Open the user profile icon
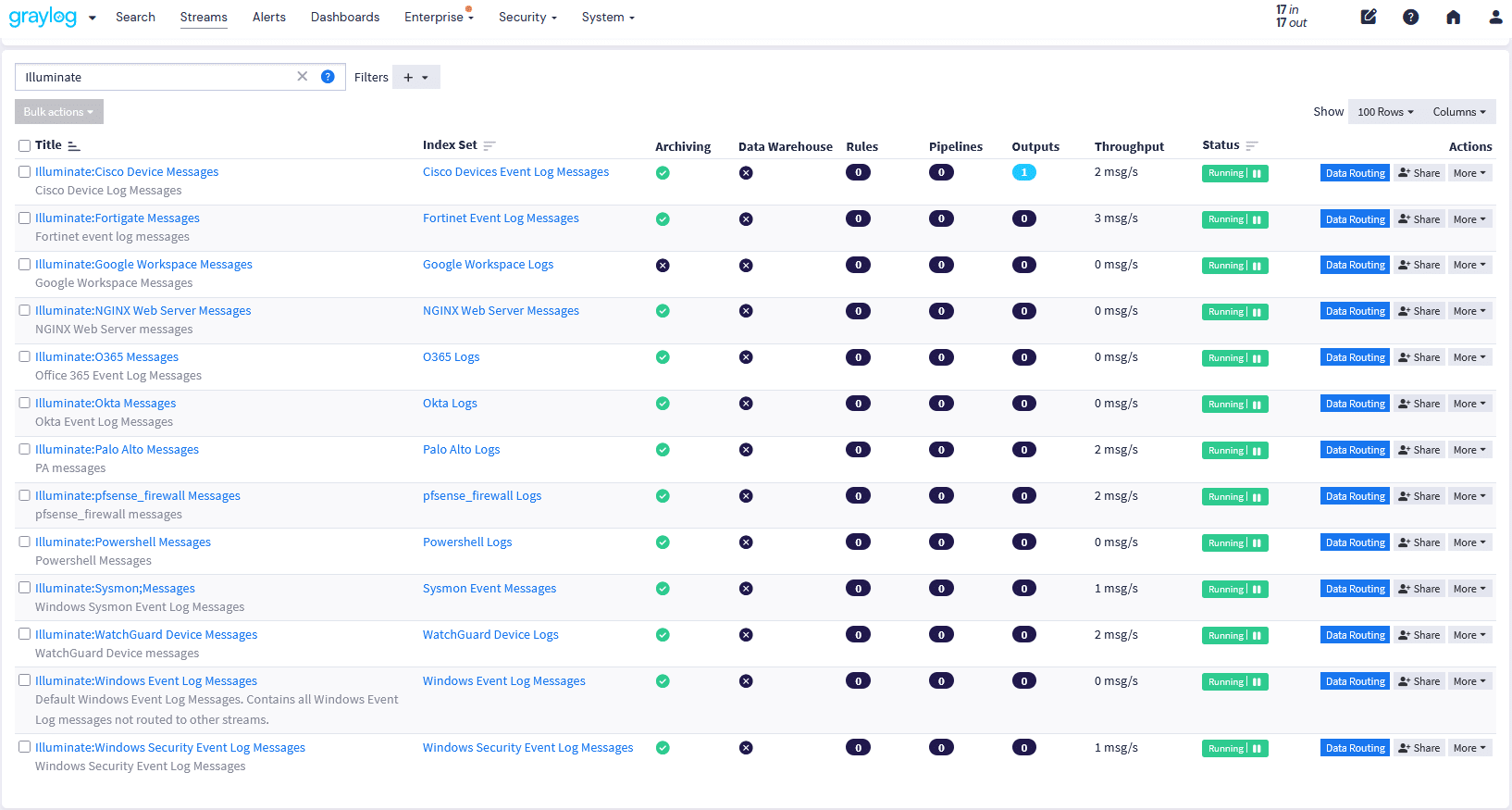This screenshot has height=810, width=1512. 1495,17
